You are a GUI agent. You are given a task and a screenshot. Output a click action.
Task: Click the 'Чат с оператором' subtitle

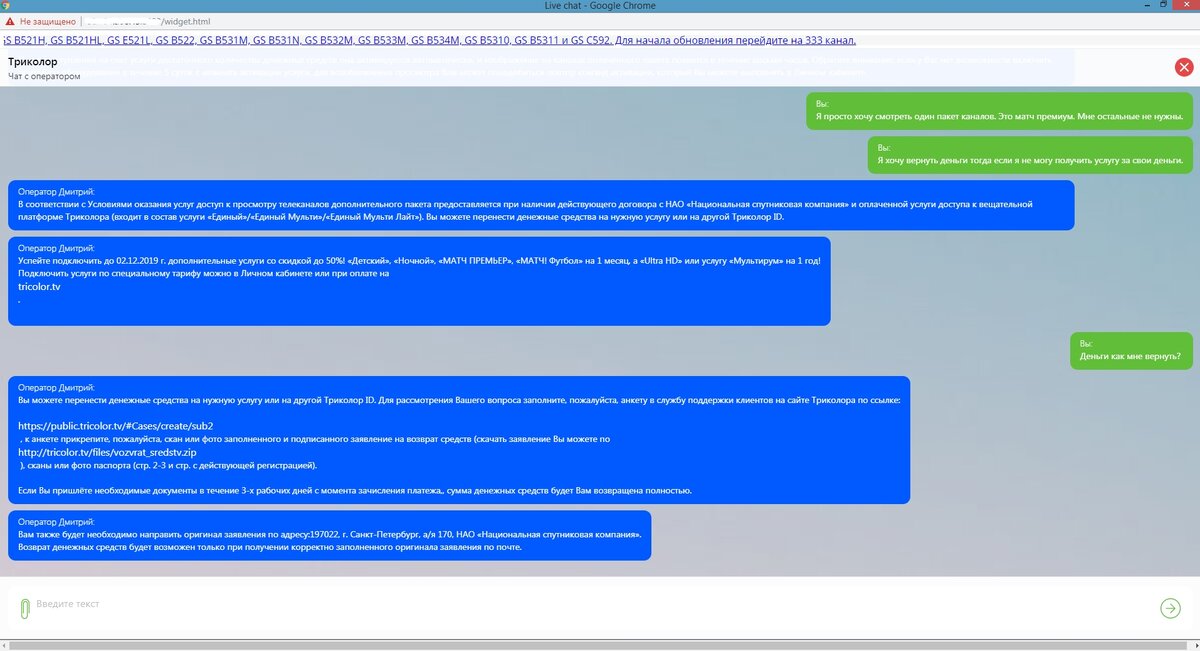coord(43,76)
